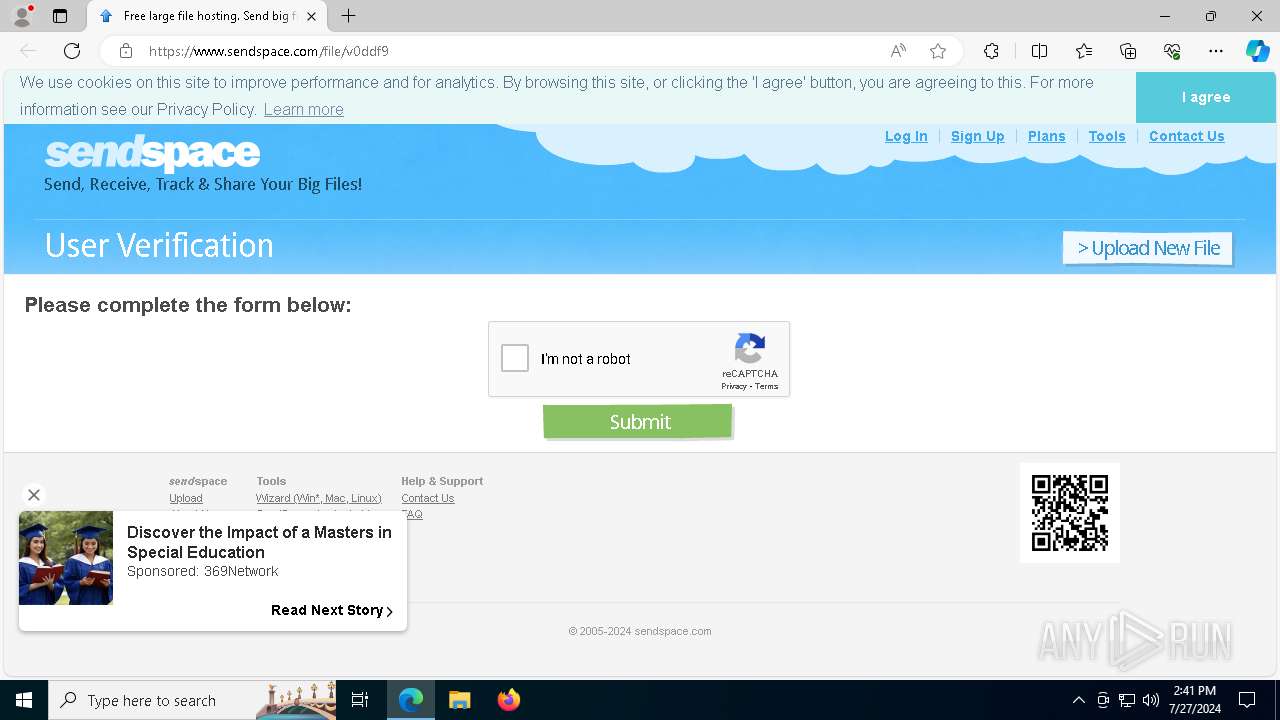1280x720 pixels.
Task: Click the Upload New File button
Action: [x=1147, y=248]
